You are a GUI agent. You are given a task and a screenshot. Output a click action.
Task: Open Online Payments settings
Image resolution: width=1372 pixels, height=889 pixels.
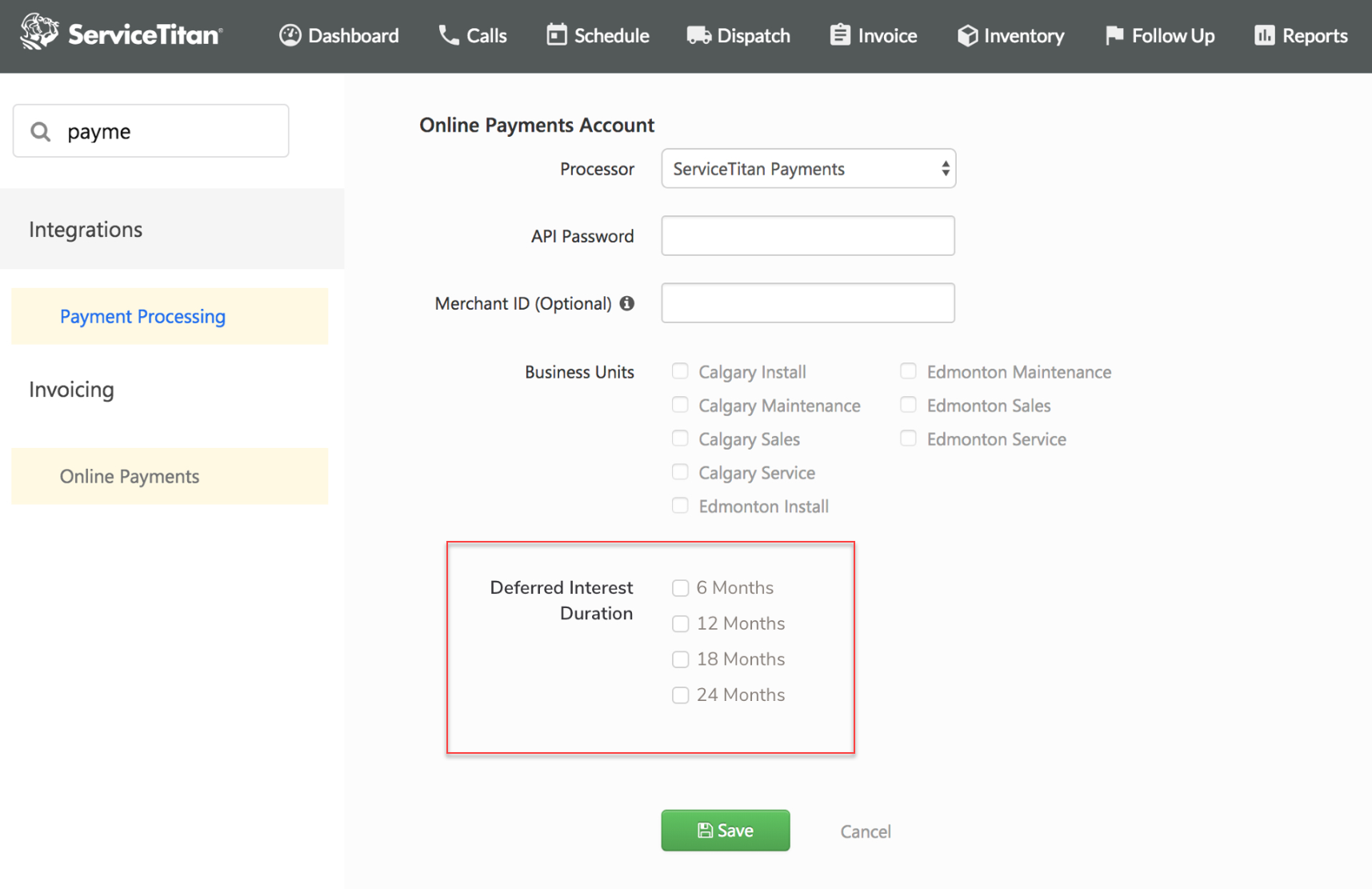coord(170,477)
